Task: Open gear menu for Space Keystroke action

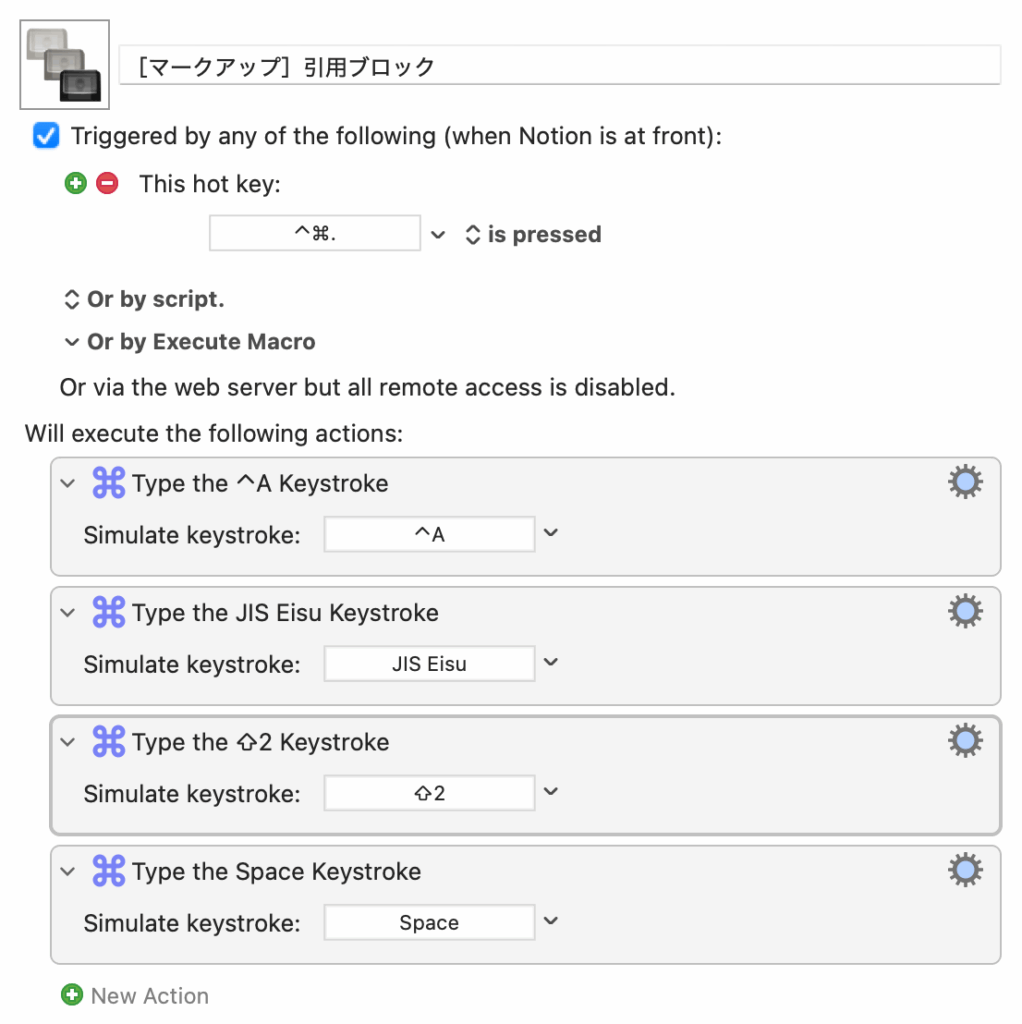Action: click(x=964, y=870)
